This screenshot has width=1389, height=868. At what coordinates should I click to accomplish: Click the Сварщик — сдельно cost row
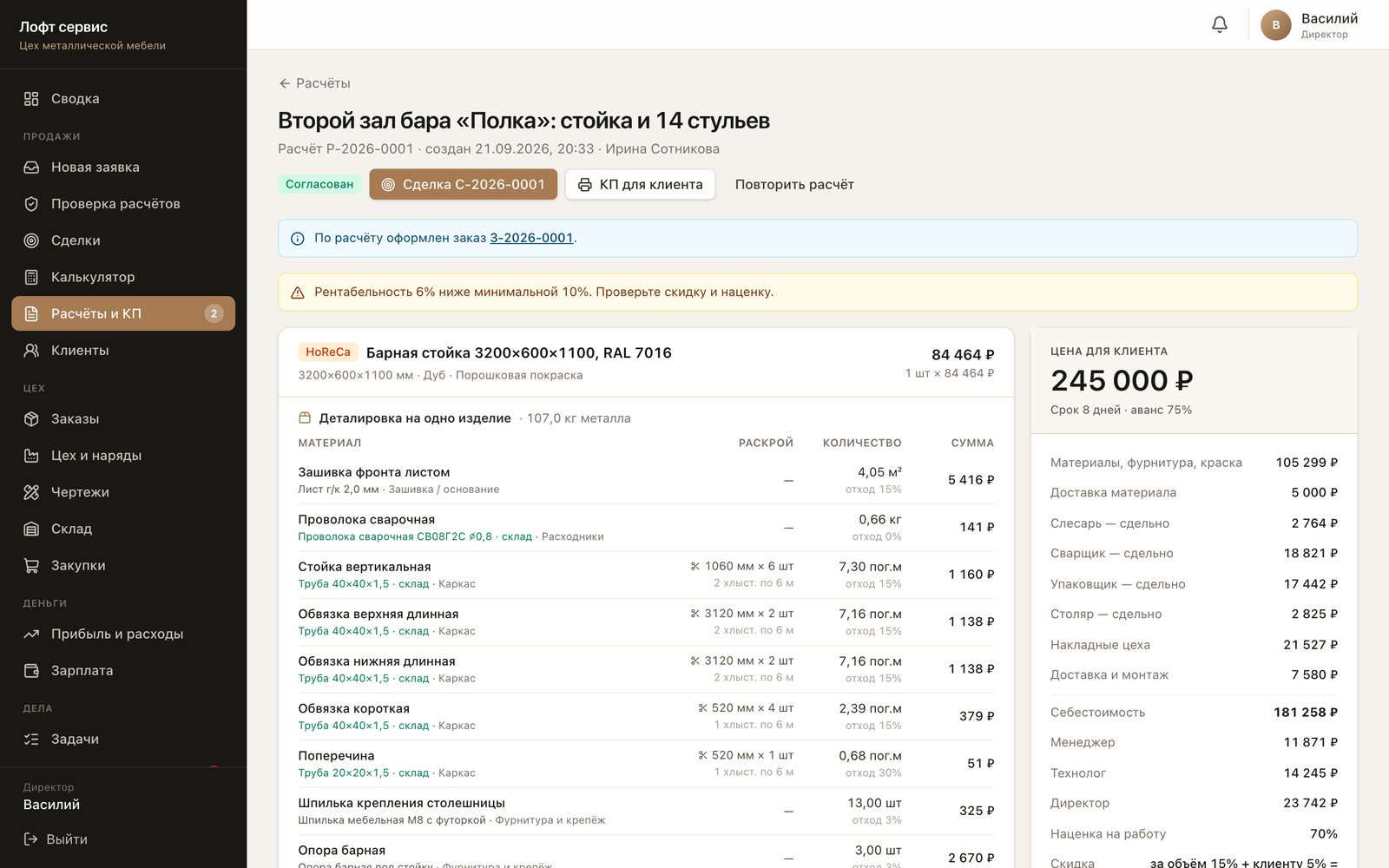tap(1194, 554)
